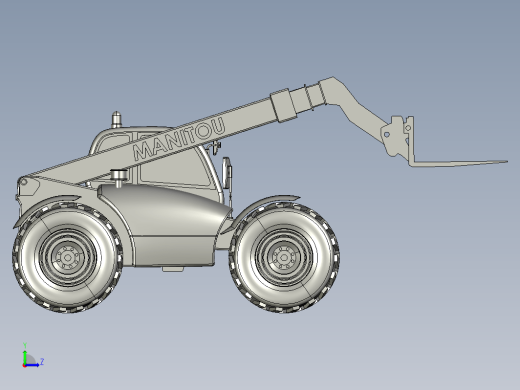Click the green Y axis label
This screenshot has width=520, height=390.
[25, 345]
